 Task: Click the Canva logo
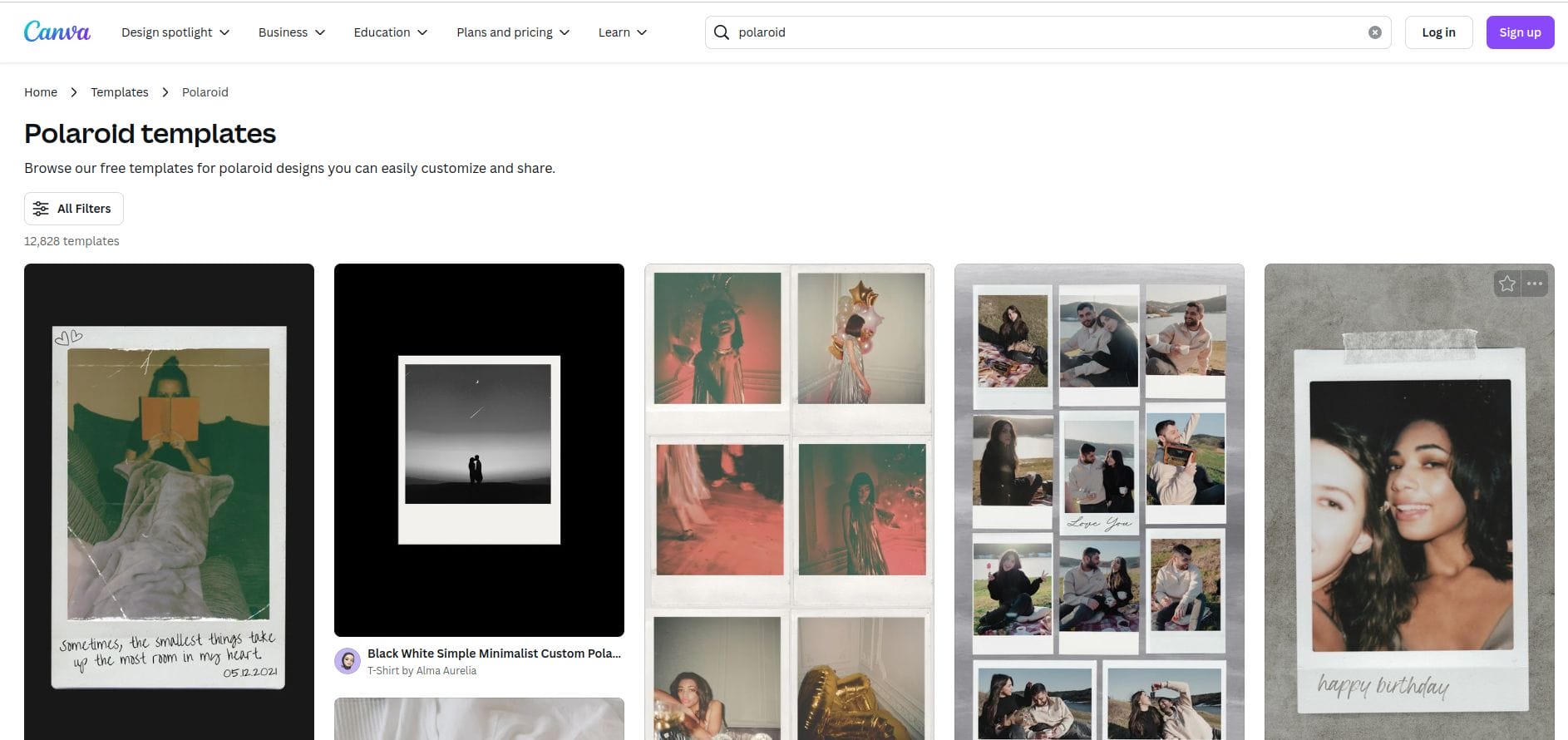click(57, 32)
